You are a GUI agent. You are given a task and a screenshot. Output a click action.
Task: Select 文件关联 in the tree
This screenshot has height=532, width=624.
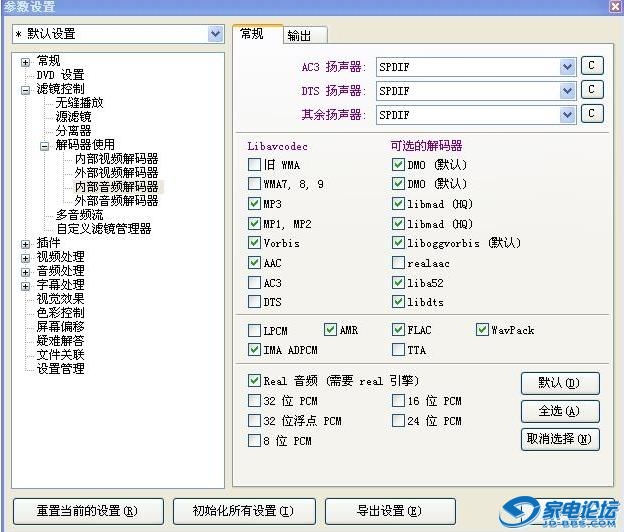click(60, 355)
